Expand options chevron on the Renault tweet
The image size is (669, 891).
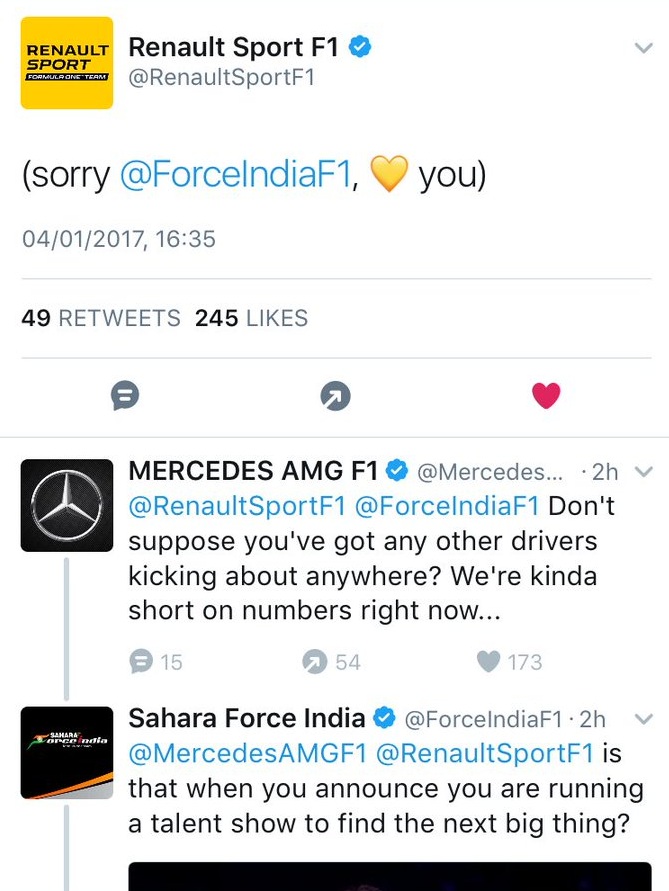click(x=643, y=48)
